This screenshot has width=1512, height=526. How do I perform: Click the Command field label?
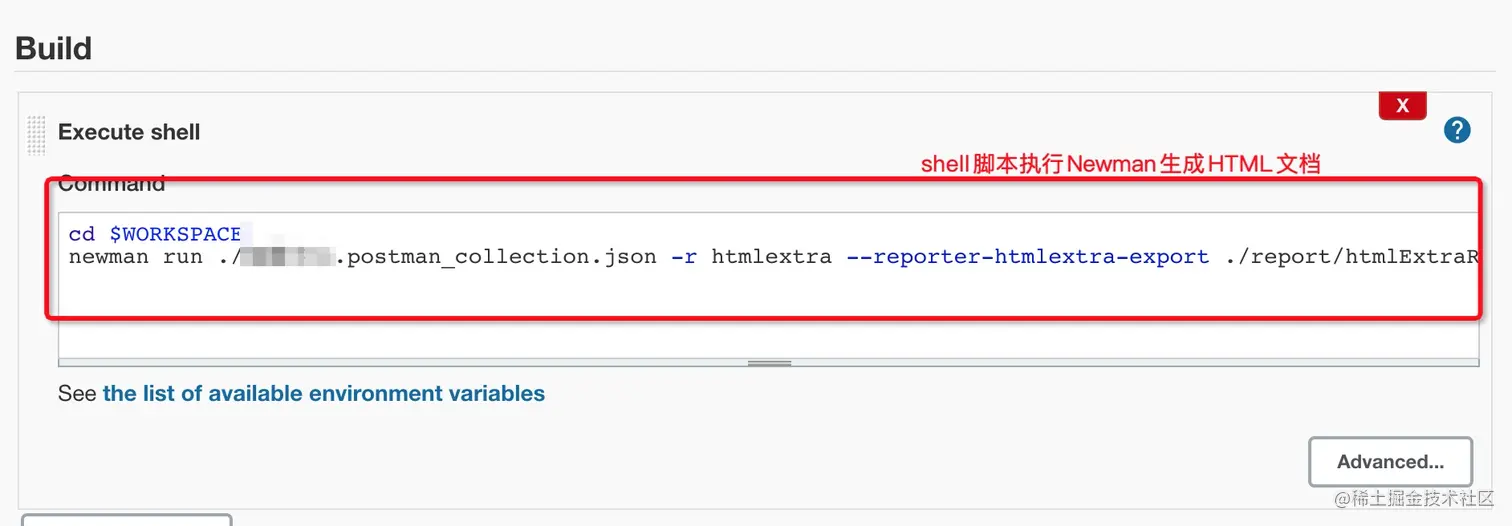coord(112,185)
